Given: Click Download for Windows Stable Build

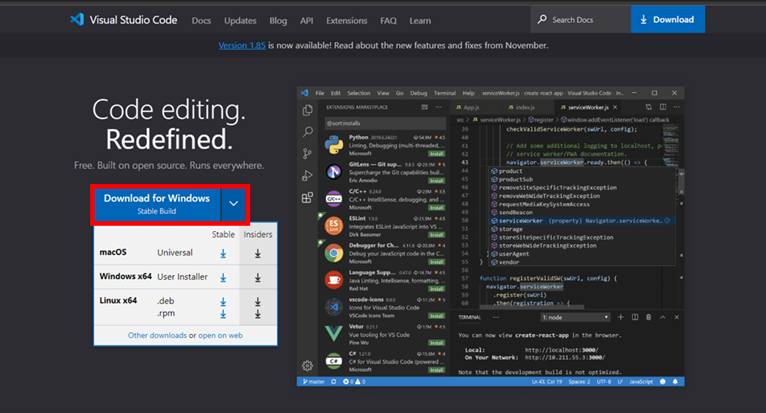Looking at the screenshot, I should point(157,204).
